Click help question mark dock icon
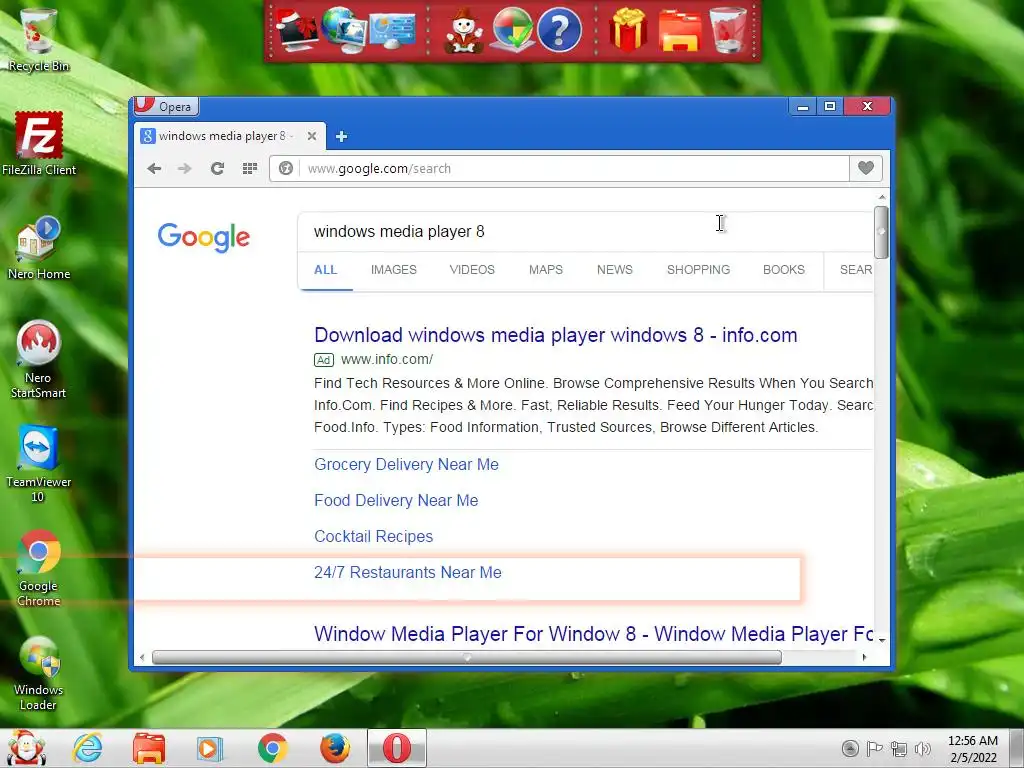 tap(559, 30)
